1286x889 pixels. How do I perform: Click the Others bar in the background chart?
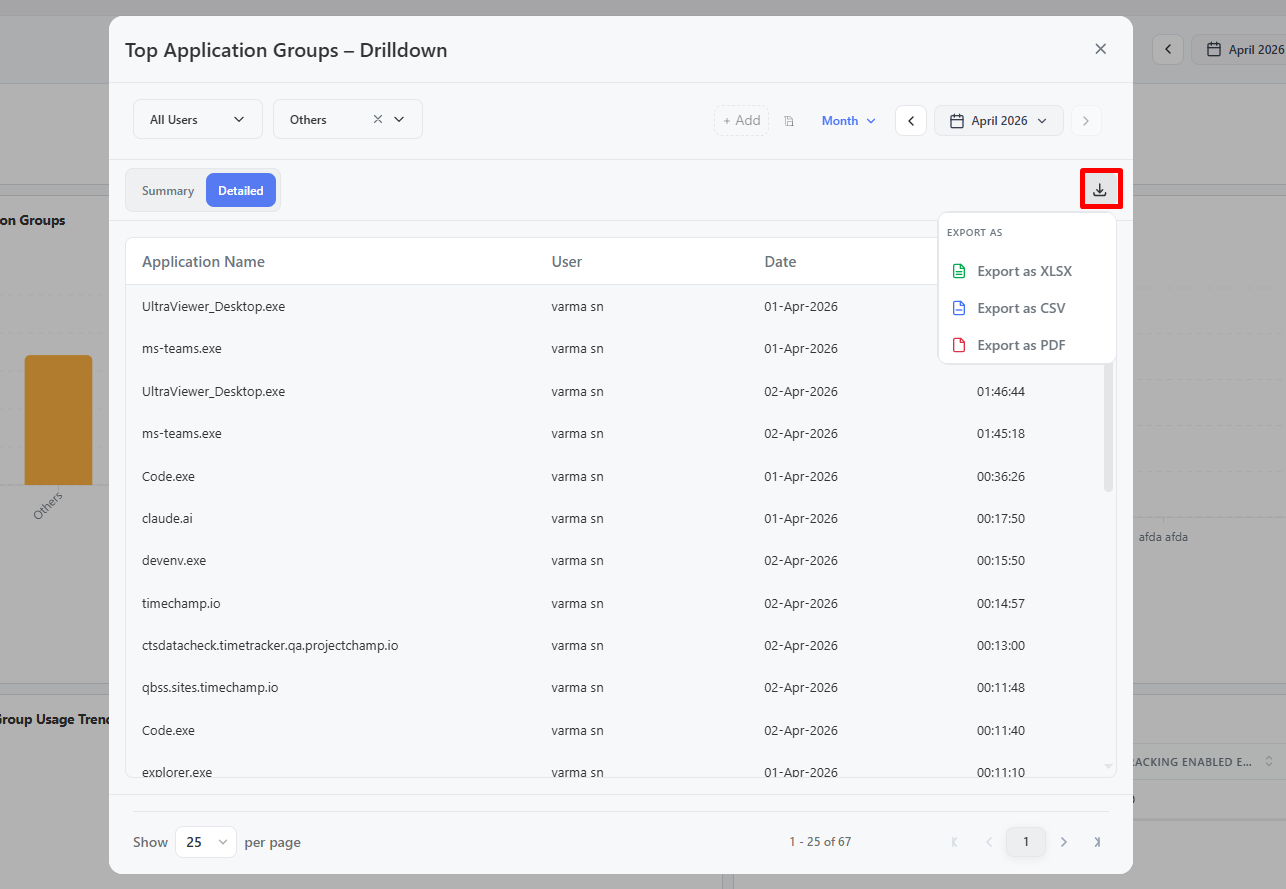(x=58, y=420)
